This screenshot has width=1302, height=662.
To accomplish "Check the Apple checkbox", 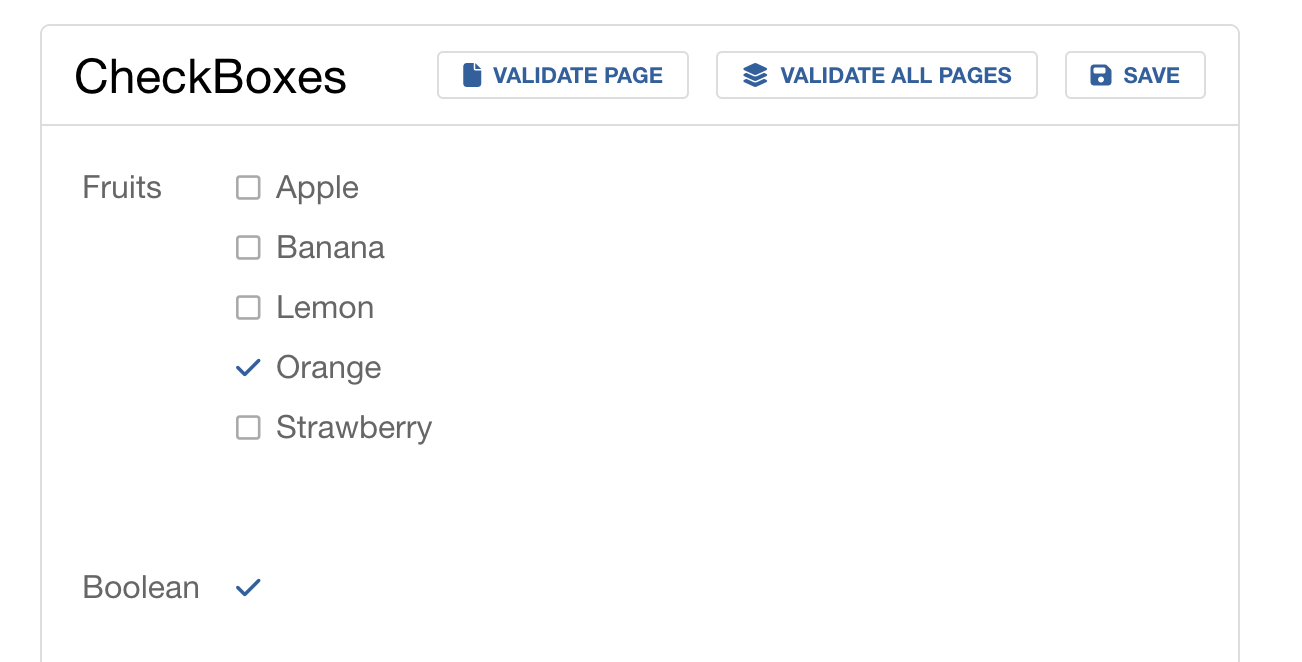I will tap(248, 187).
